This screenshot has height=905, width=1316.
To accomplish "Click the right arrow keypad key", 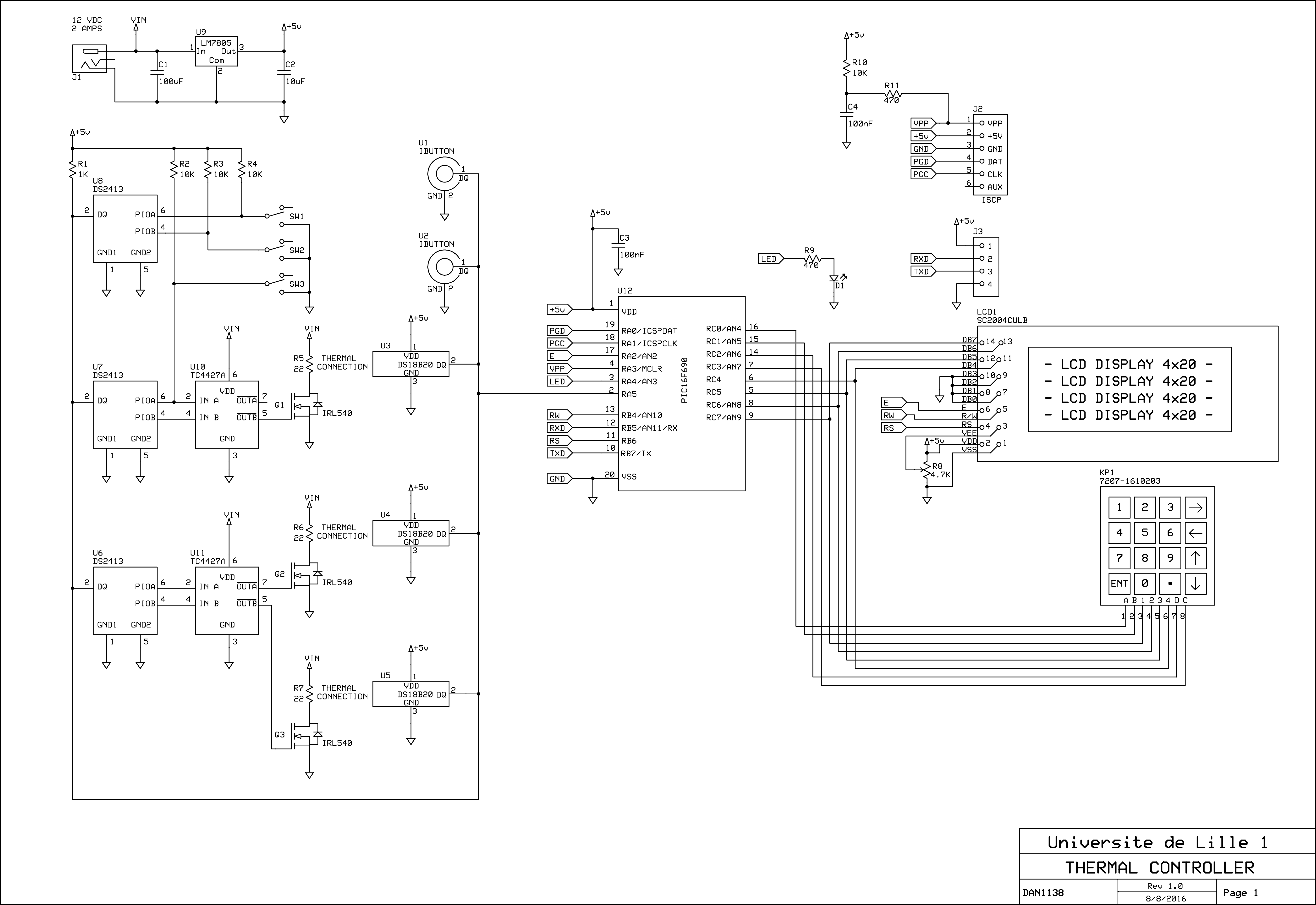I will (x=1195, y=507).
